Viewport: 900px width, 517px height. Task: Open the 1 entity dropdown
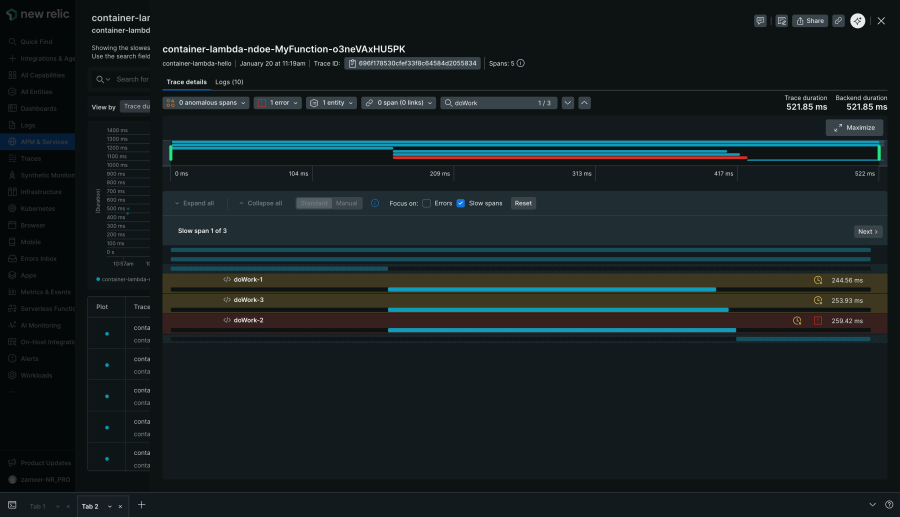[x=331, y=103]
